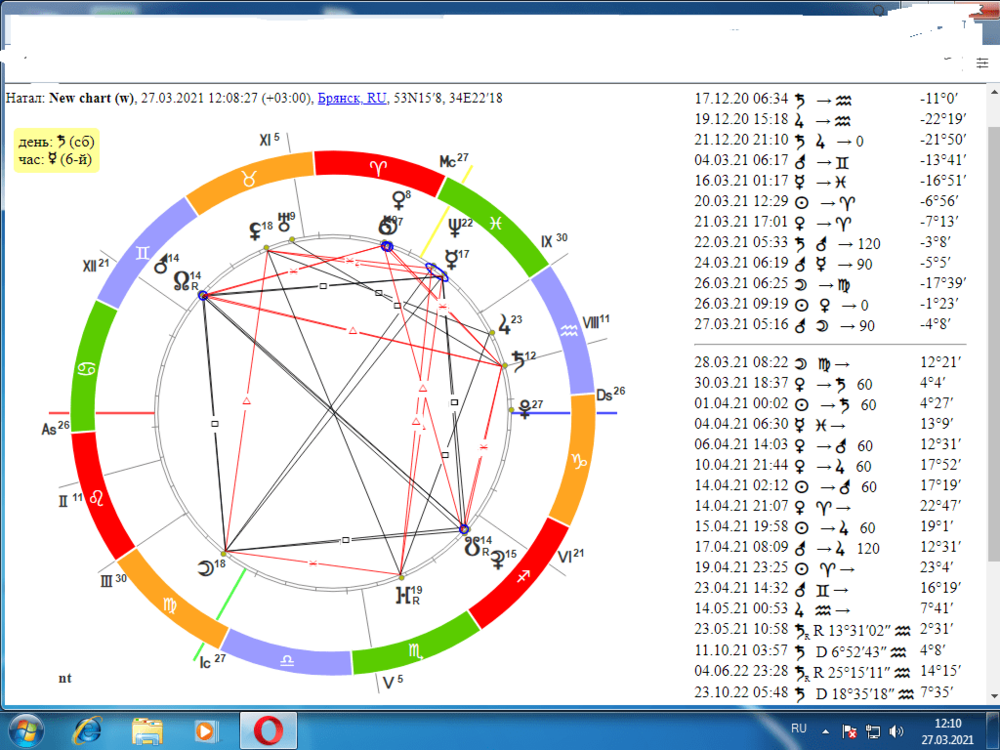
Task: Select the Scorpio sign segment in the zodiac ring
Action: (x=416, y=649)
